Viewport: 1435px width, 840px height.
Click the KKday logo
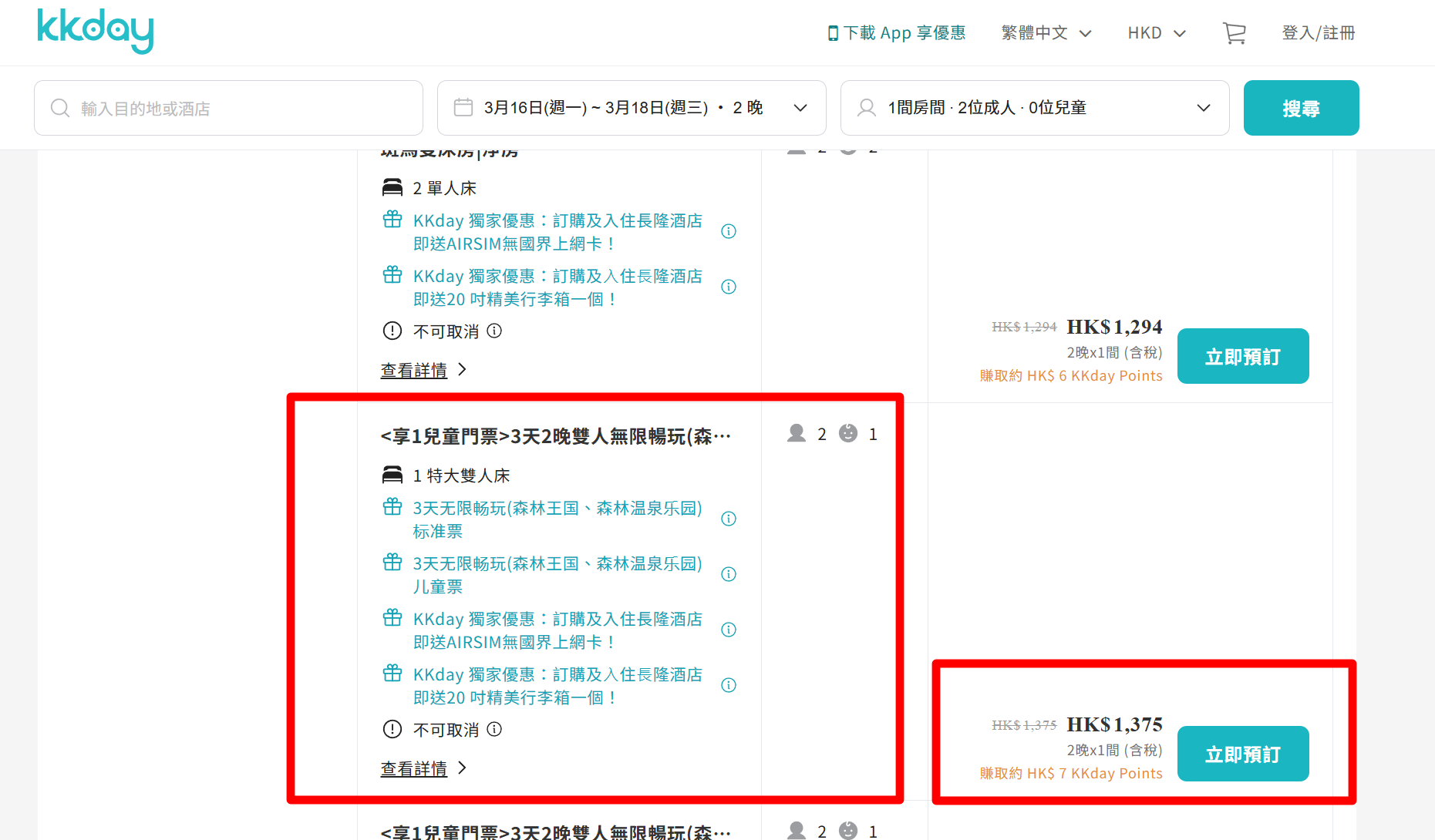(x=96, y=31)
